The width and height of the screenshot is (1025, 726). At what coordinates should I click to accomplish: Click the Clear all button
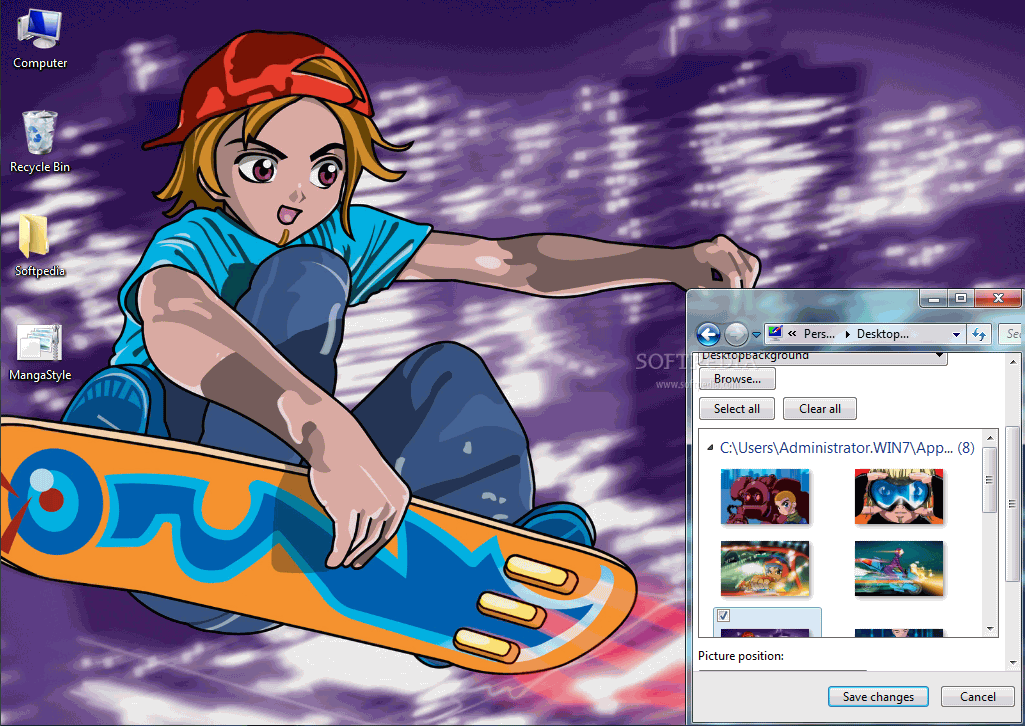click(820, 408)
